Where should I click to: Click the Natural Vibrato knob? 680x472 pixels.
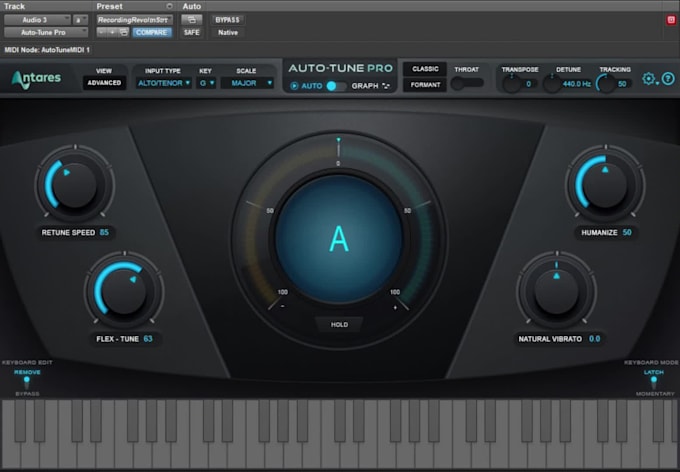pos(556,291)
